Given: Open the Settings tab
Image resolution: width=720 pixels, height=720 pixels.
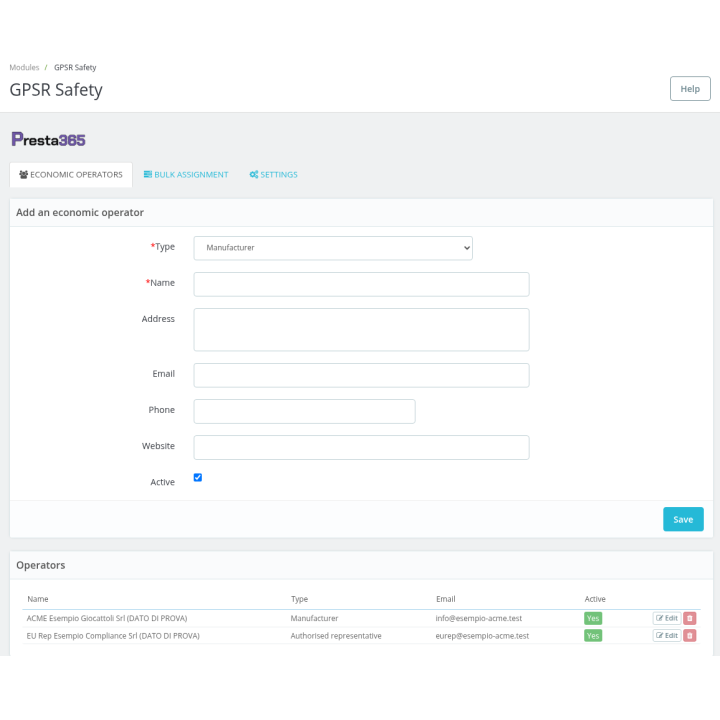Looking at the screenshot, I should (273, 174).
